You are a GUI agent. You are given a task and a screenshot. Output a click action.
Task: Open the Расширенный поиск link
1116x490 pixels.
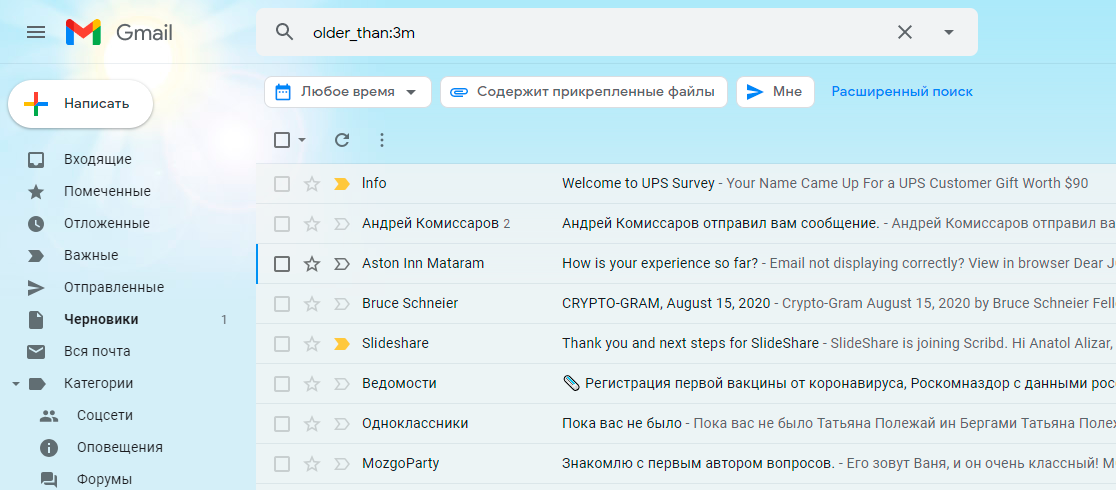click(902, 92)
